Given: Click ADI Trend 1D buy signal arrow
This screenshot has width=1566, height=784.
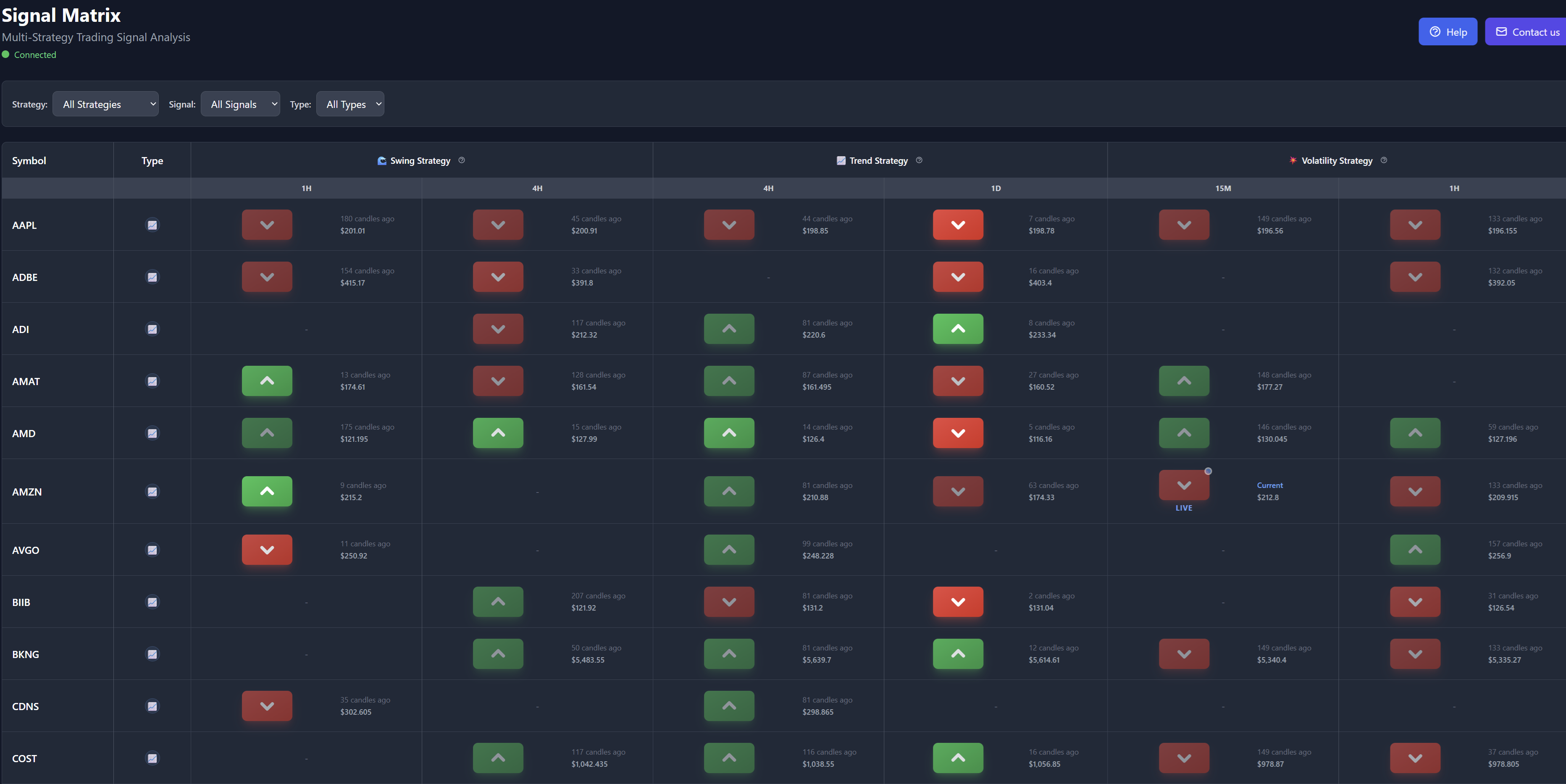Looking at the screenshot, I should 958,329.
